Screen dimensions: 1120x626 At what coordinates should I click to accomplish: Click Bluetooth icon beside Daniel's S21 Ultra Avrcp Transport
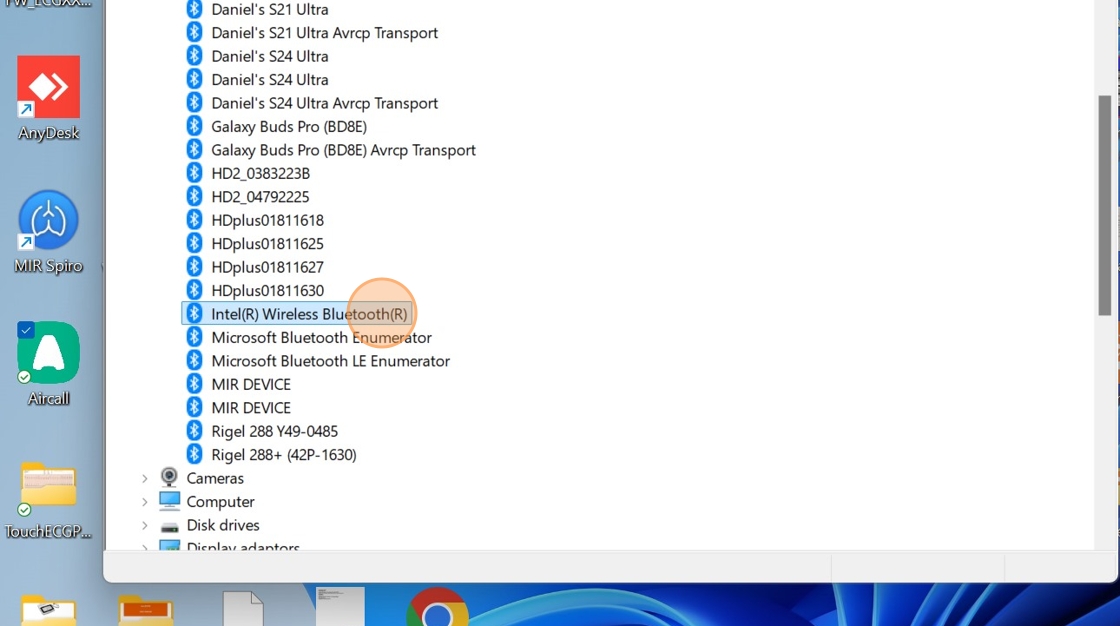click(x=194, y=32)
